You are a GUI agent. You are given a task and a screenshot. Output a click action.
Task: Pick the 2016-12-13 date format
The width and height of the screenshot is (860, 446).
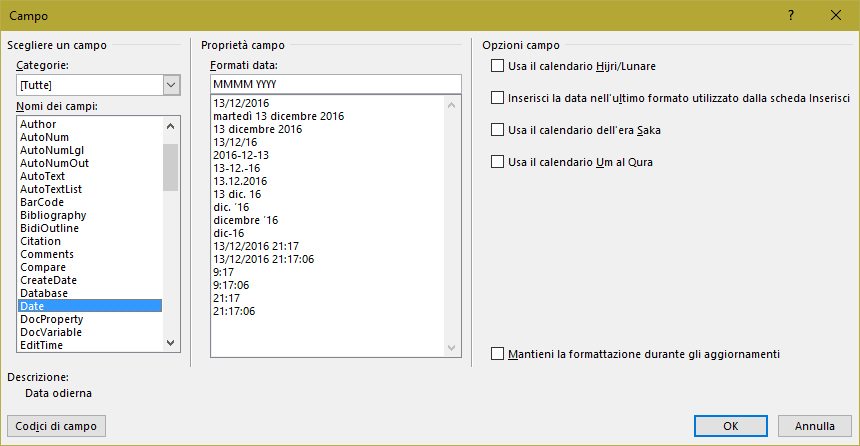coord(241,155)
